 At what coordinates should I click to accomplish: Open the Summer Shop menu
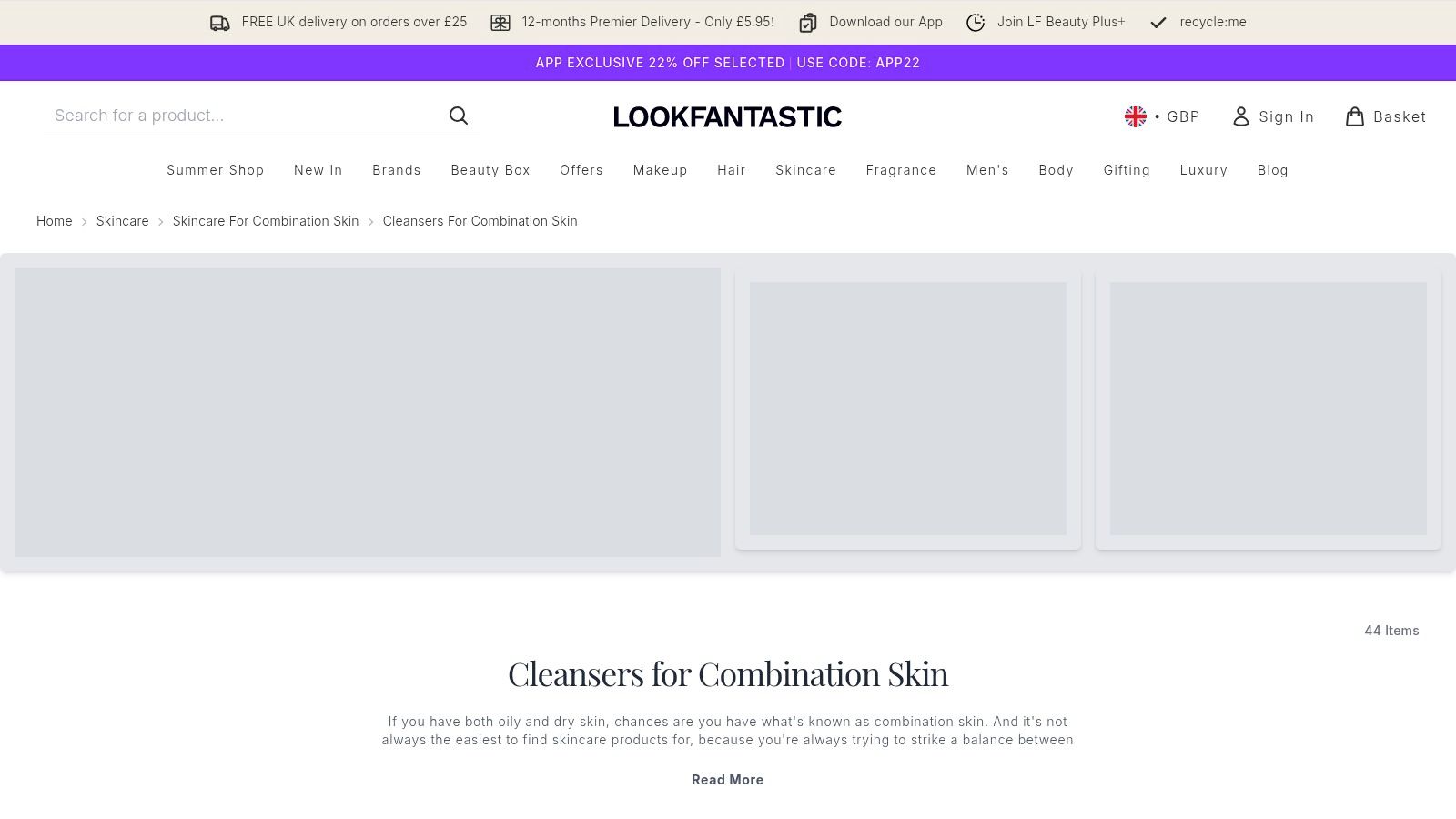216,170
